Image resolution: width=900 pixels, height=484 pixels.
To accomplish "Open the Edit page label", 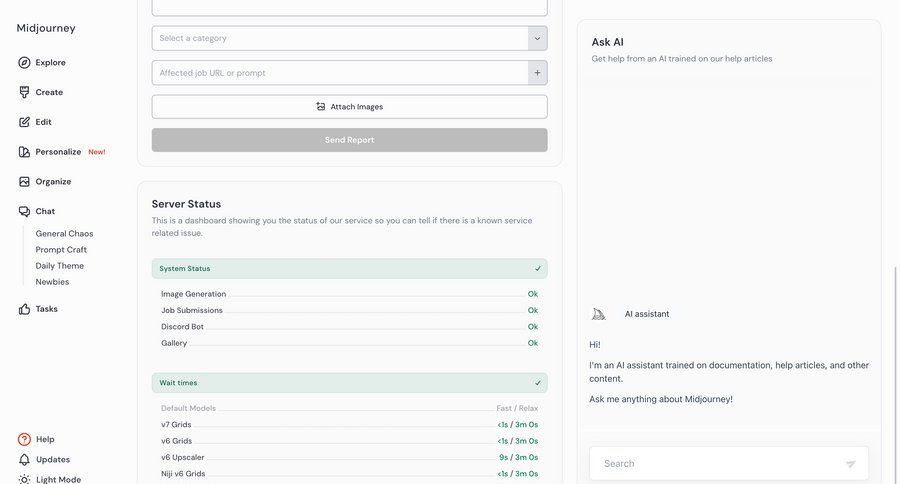I will pos(44,122).
